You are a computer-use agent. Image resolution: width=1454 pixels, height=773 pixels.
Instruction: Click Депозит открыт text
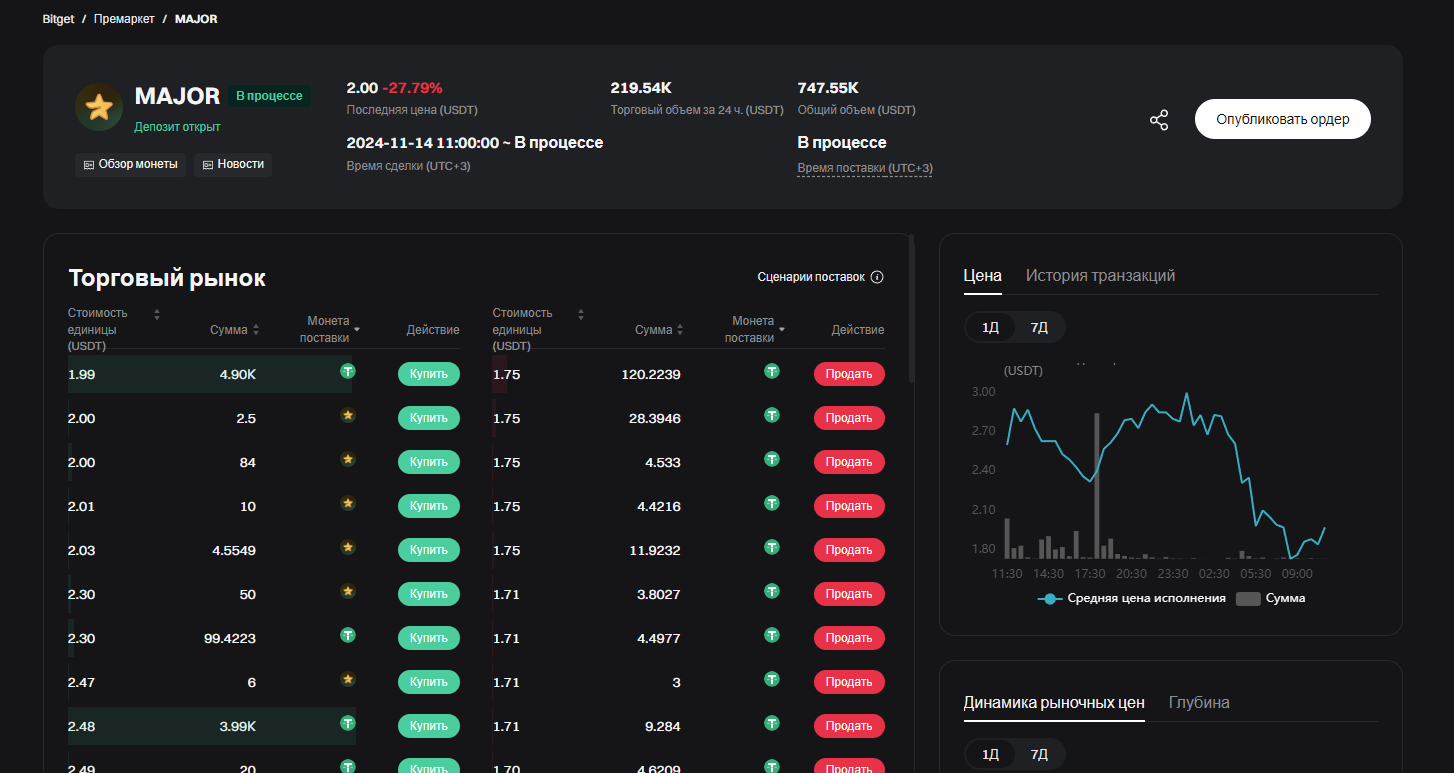[x=177, y=127]
